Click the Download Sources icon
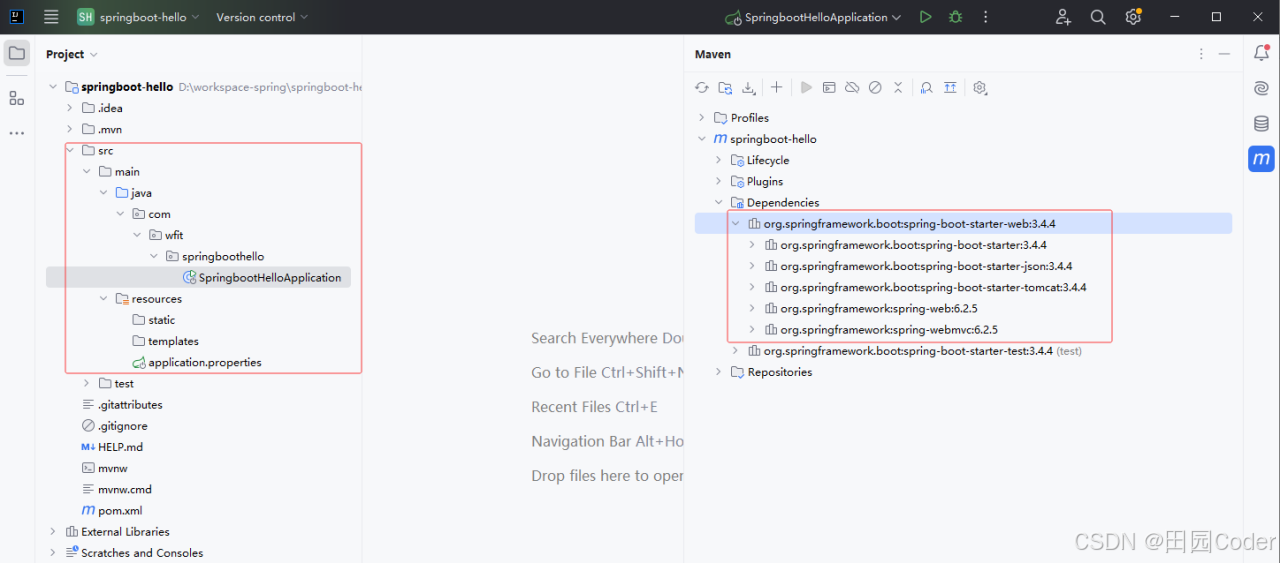1280x563 pixels. coord(749,88)
